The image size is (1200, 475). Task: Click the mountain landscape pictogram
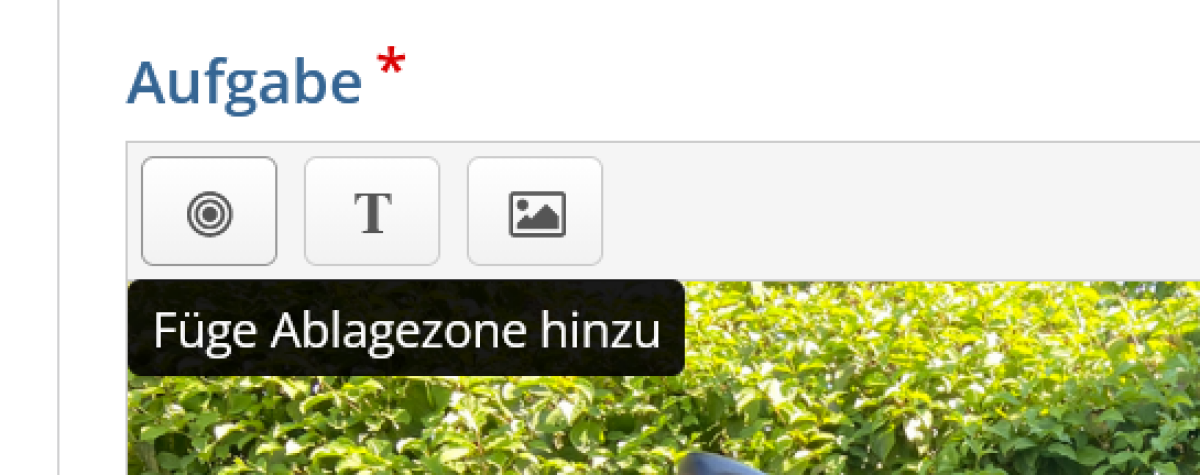[x=536, y=213]
